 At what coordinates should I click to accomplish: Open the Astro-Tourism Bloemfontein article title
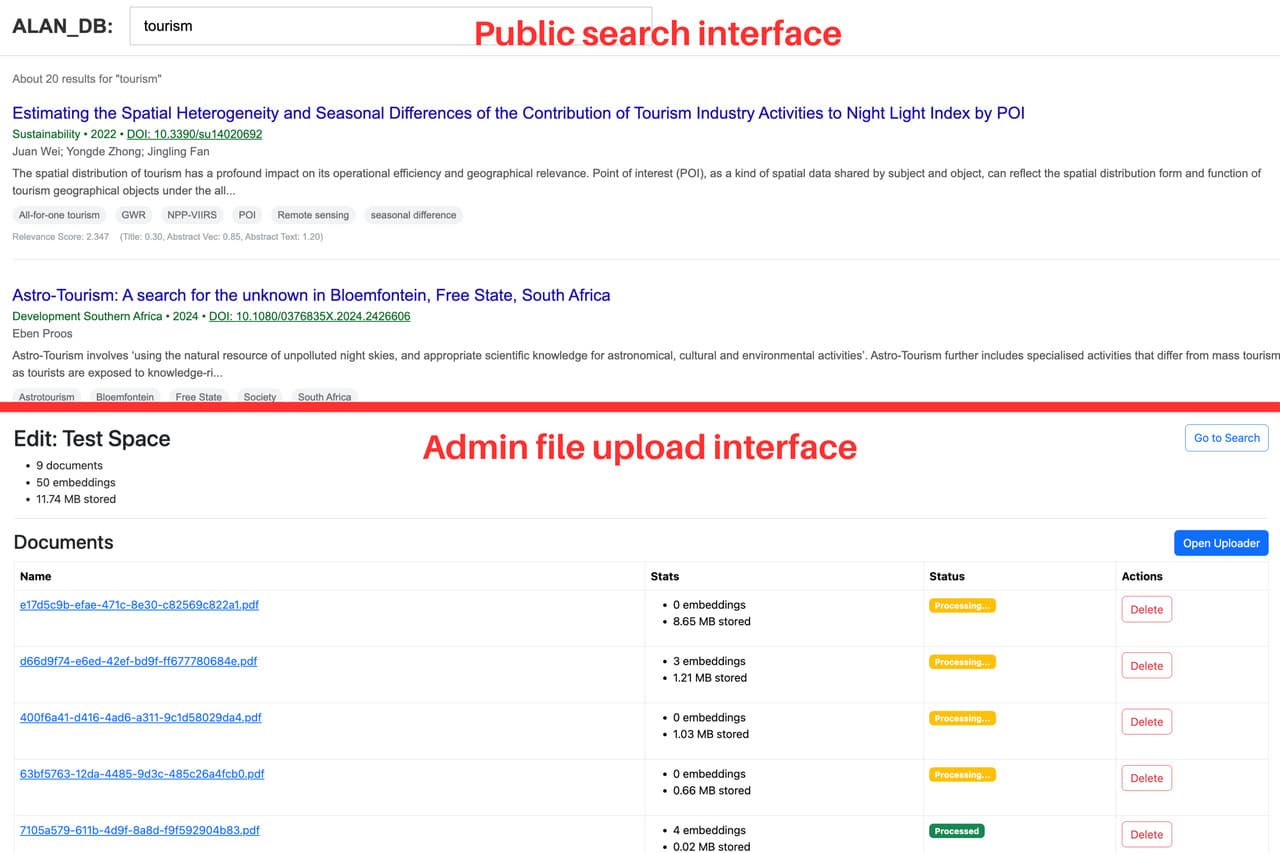pos(311,295)
